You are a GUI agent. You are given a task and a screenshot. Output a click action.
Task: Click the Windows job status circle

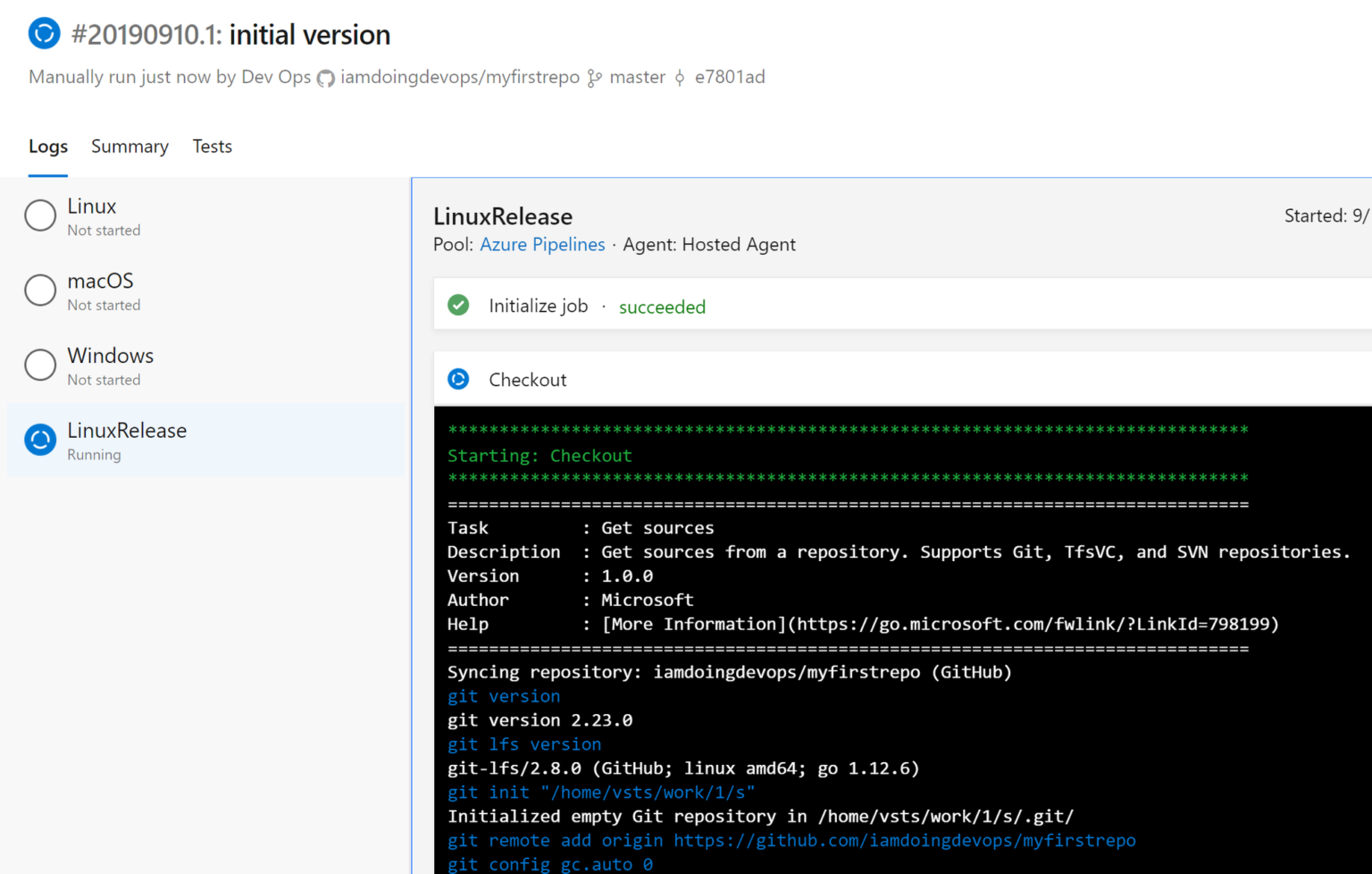point(39,365)
